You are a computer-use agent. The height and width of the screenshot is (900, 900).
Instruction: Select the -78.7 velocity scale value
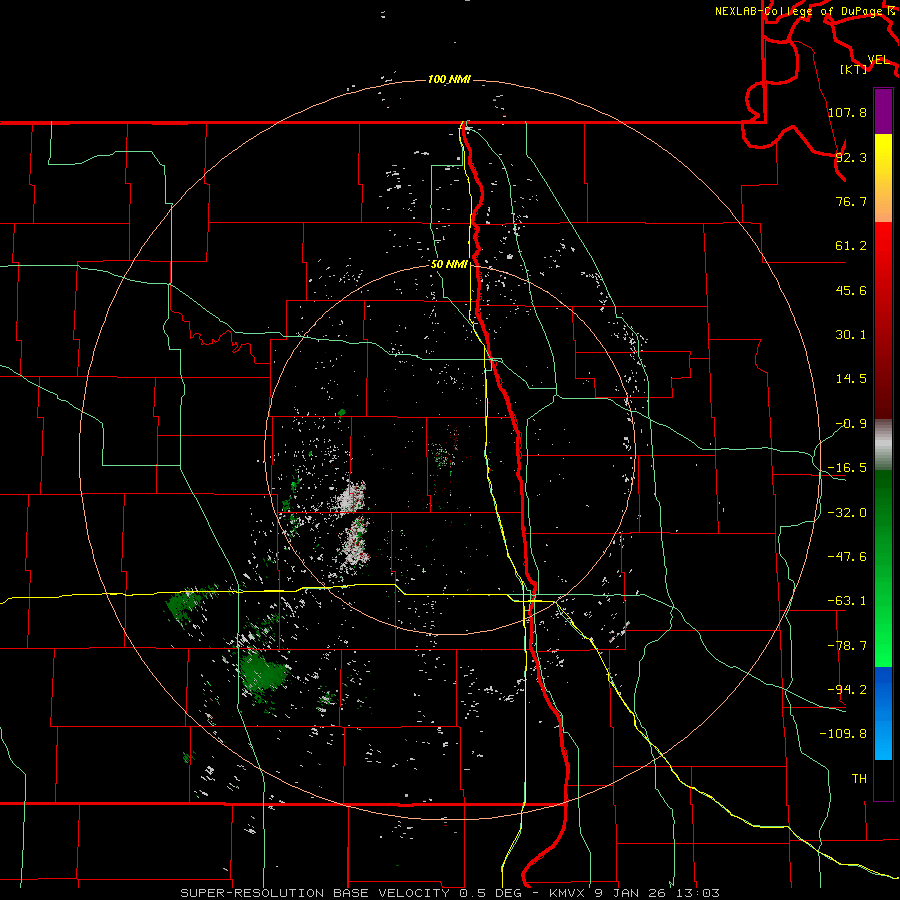pos(847,646)
